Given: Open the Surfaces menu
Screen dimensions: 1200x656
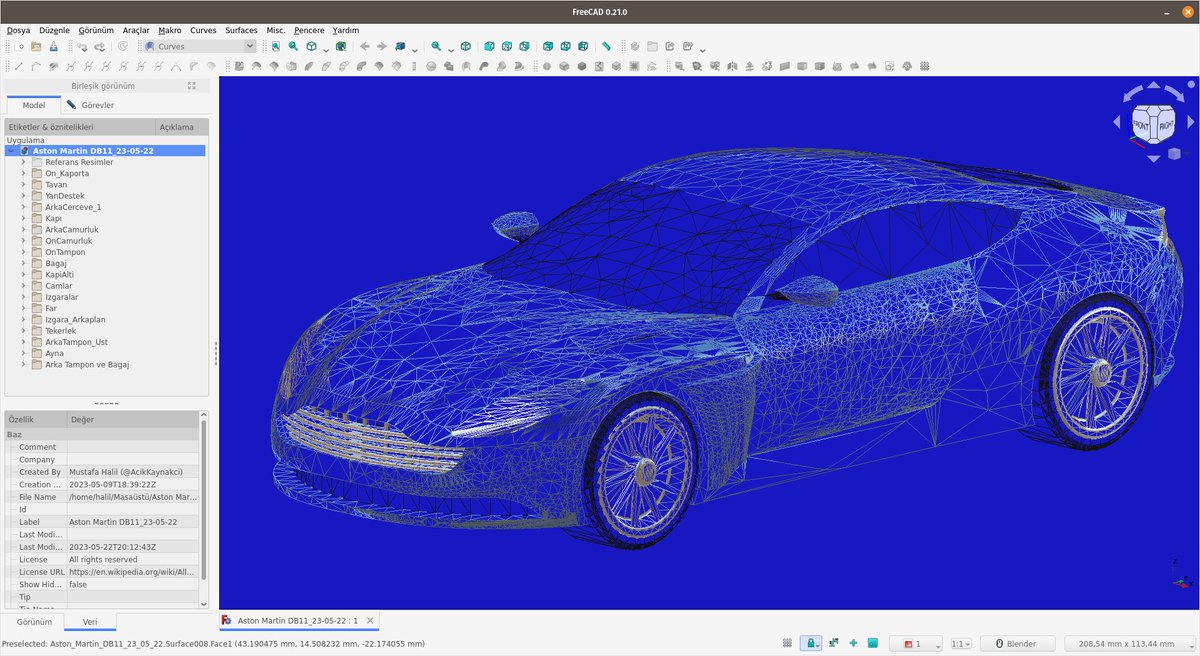Looking at the screenshot, I should pos(241,30).
